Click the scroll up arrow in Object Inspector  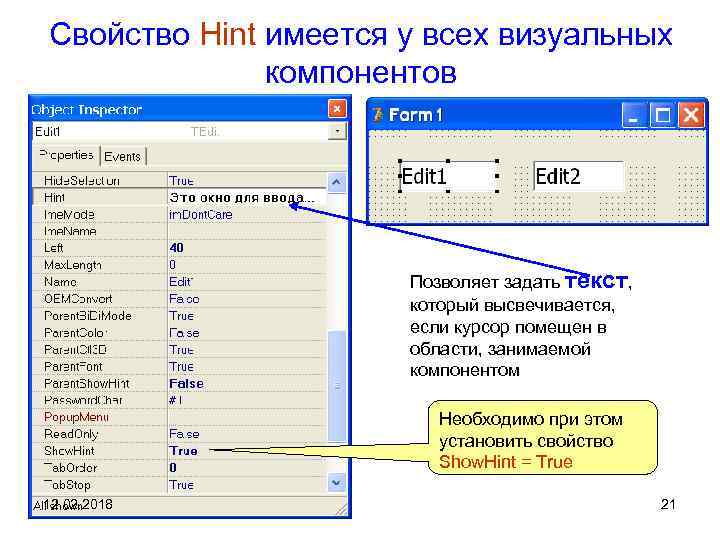(x=337, y=182)
